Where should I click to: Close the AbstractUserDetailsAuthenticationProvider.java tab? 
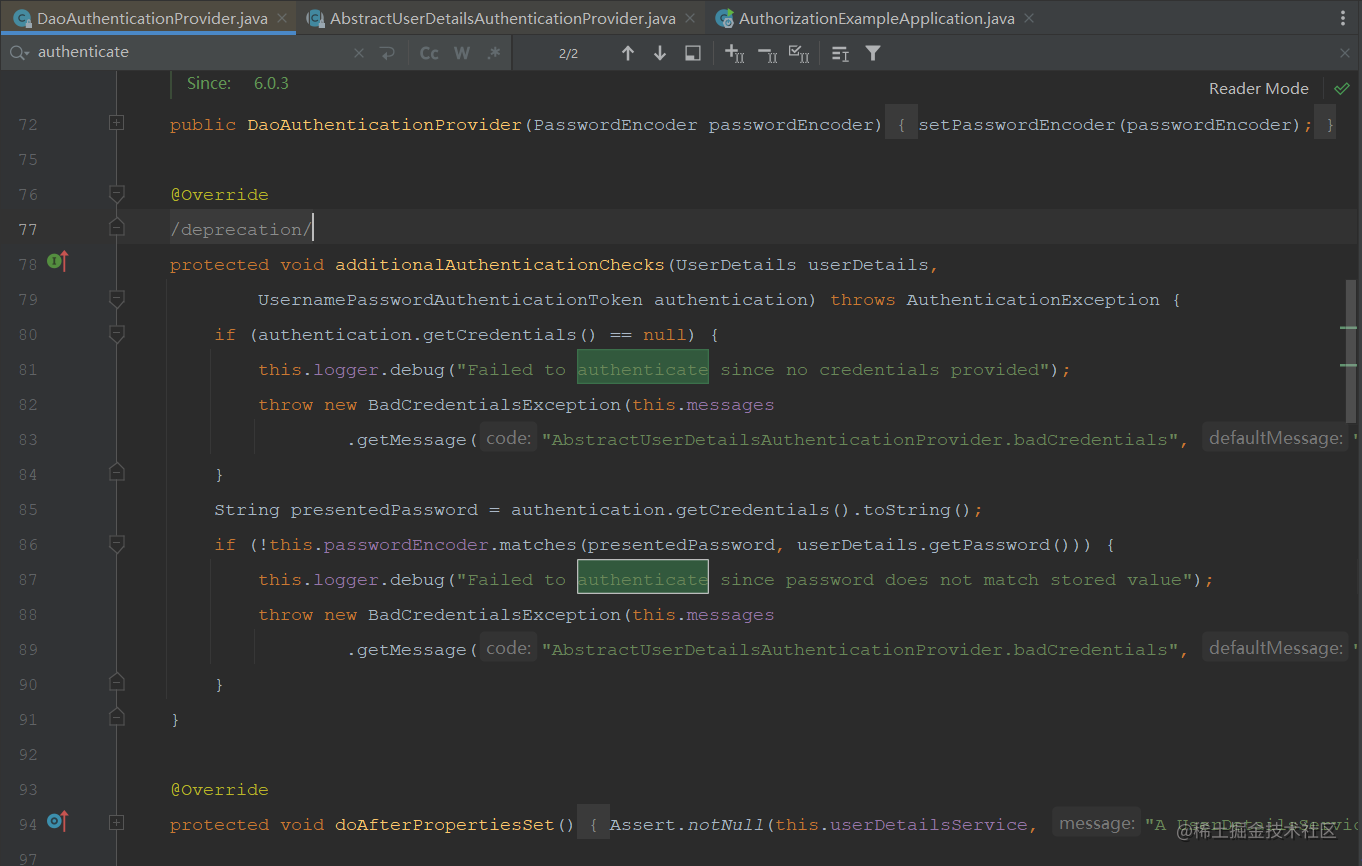click(689, 18)
